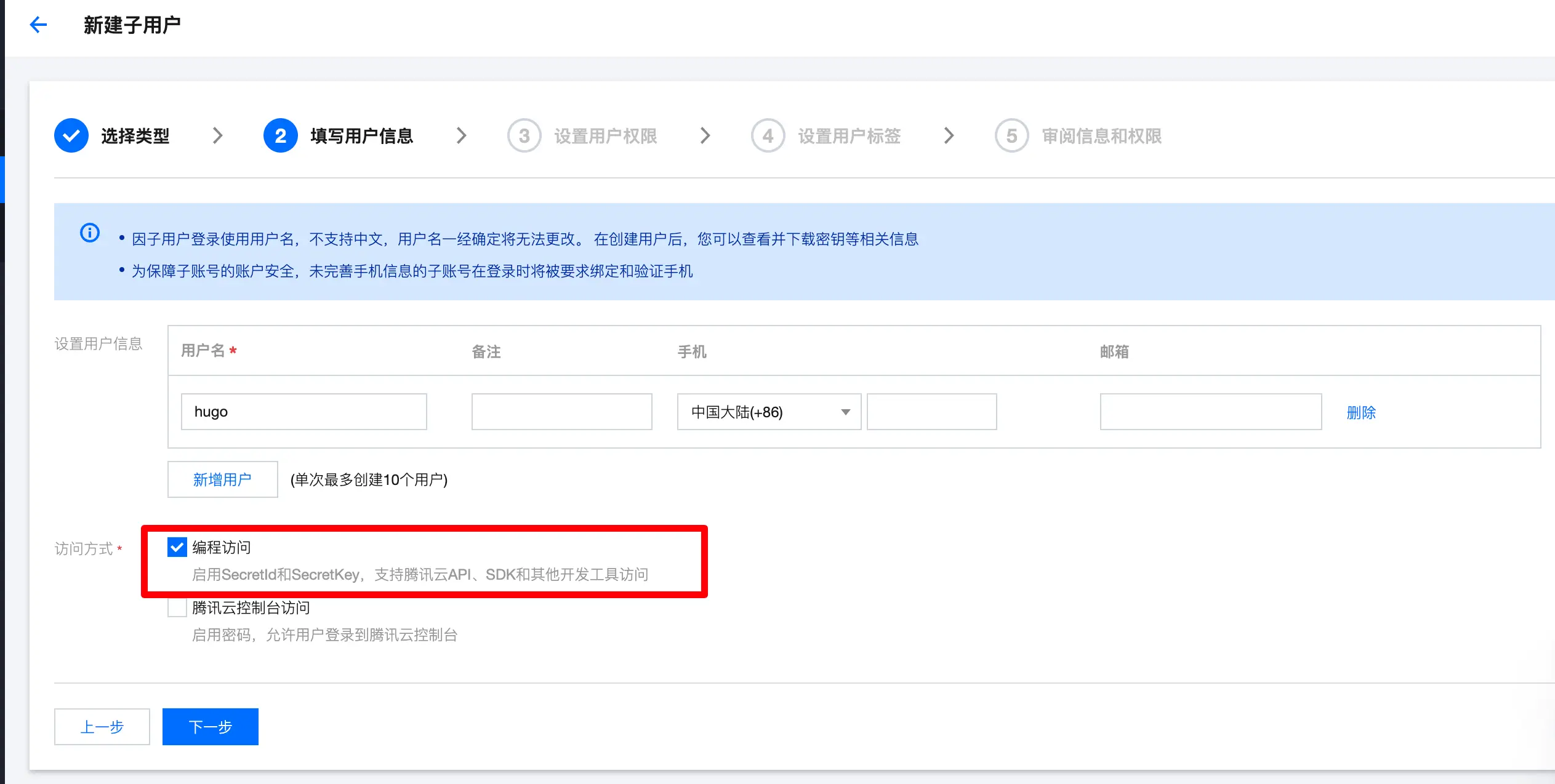Viewport: 1555px width, 784px height.
Task: Focus the username field containing hugo
Action: (x=303, y=412)
